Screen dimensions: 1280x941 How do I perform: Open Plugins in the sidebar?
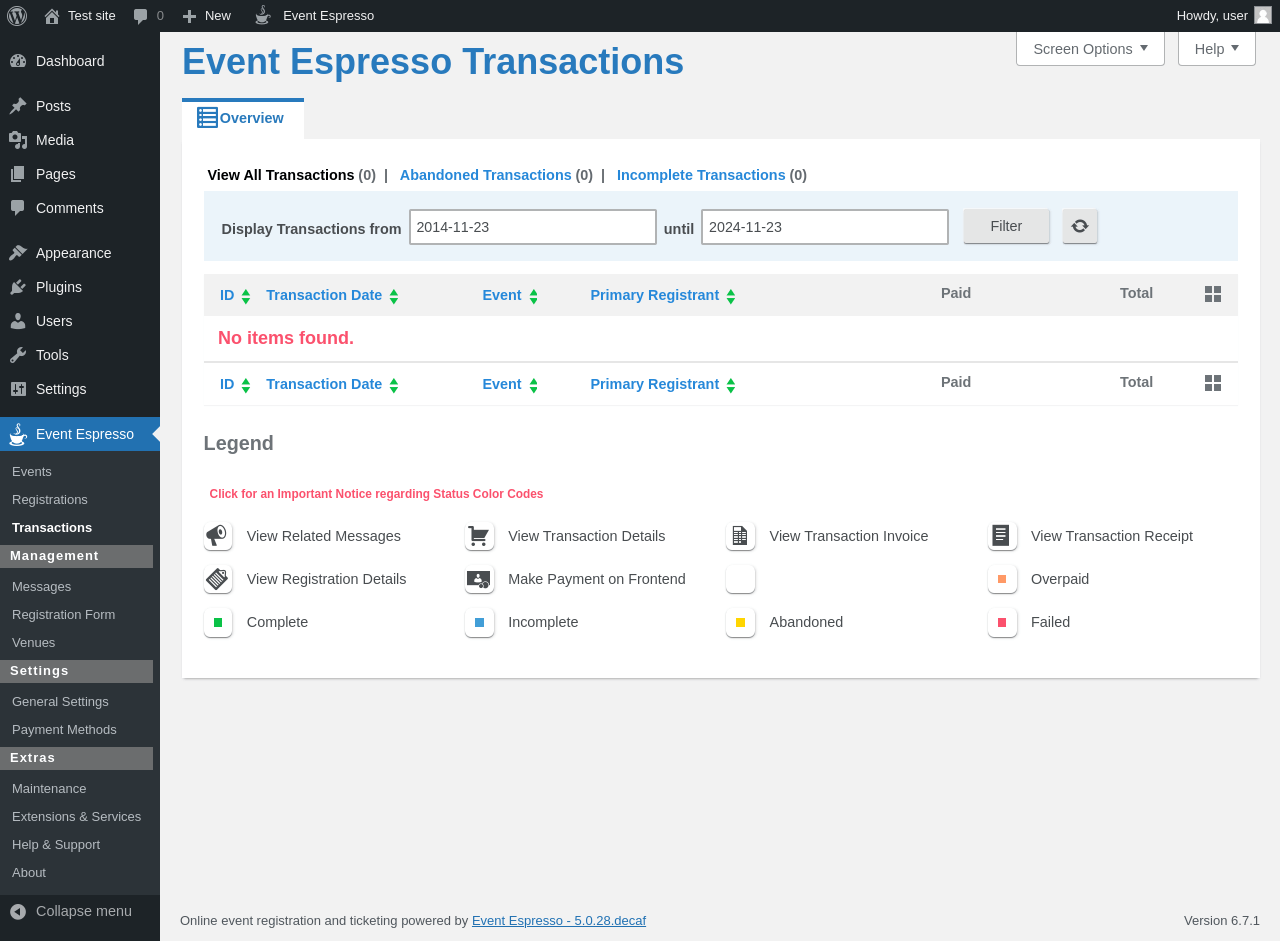(80, 287)
